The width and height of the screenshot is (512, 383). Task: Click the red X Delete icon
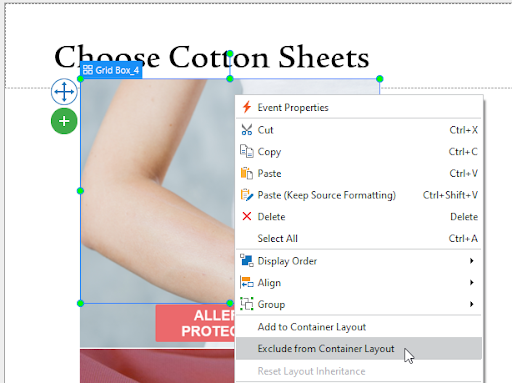point(247,216)
